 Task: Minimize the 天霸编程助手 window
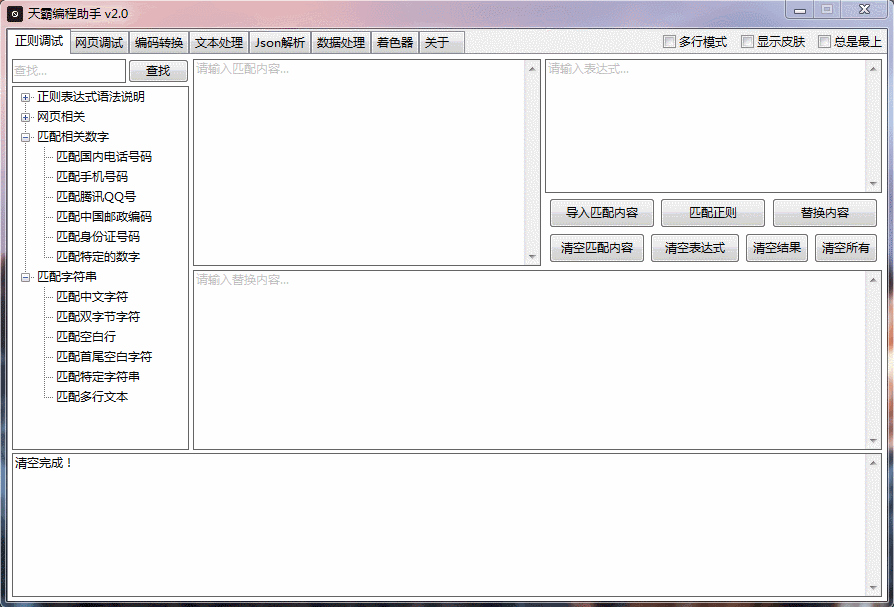[800, 10]
